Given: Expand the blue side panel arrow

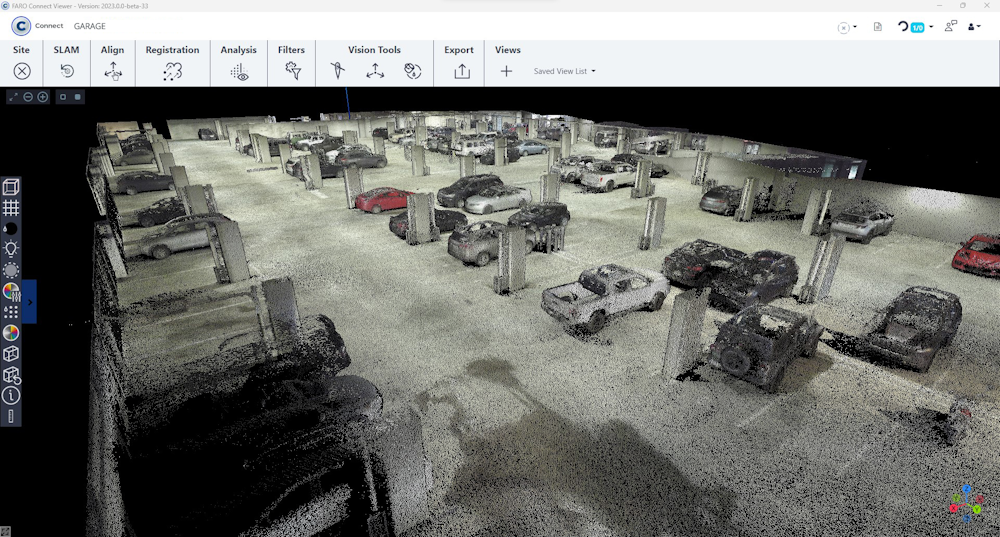Looking at the screenshot, I should pos(30,301).
